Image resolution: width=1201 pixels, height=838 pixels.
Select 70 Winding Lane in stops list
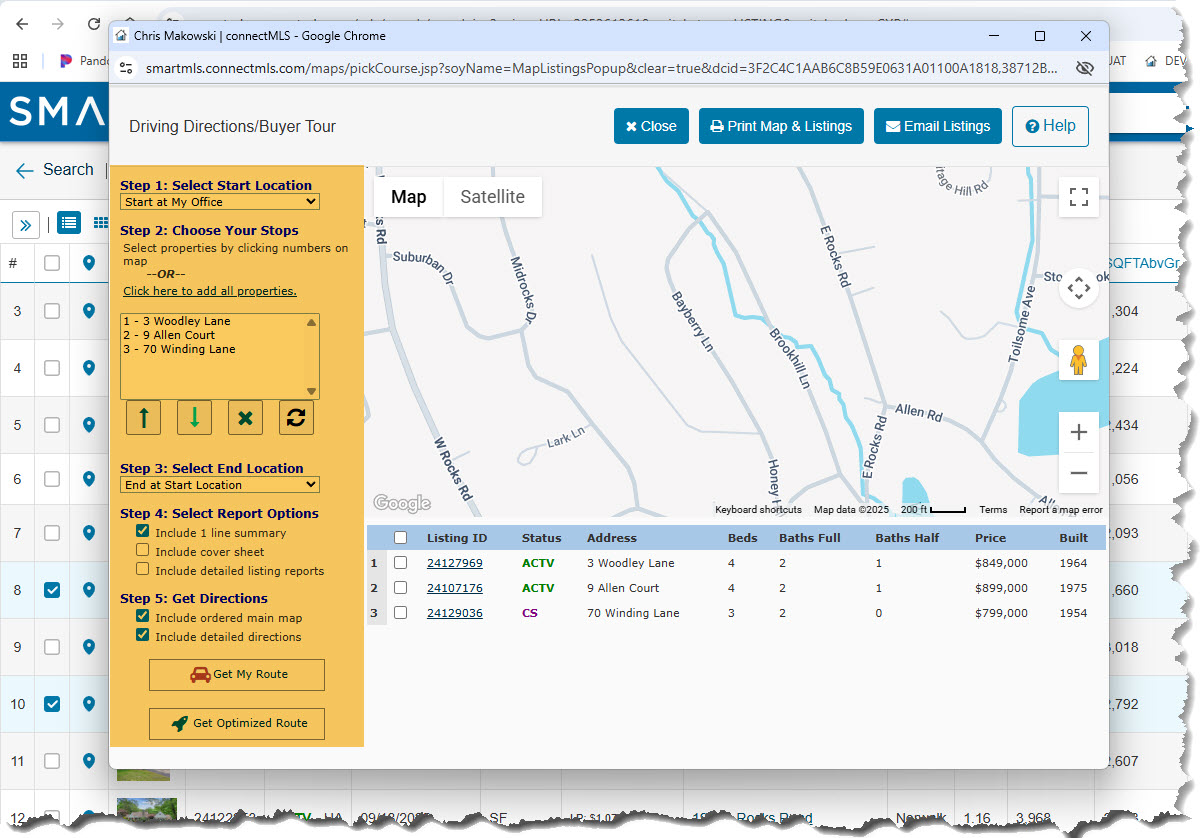(179, 349)
